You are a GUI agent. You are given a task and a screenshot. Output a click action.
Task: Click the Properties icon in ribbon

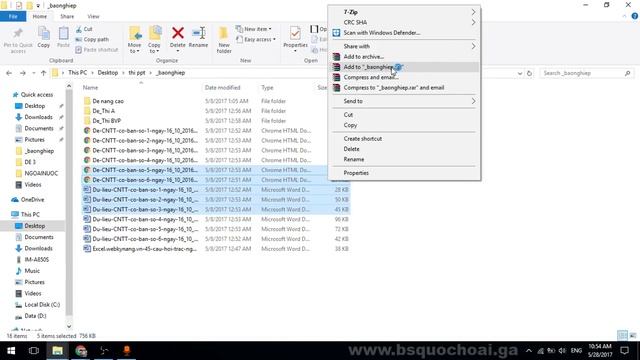click(x=295, y=40)
